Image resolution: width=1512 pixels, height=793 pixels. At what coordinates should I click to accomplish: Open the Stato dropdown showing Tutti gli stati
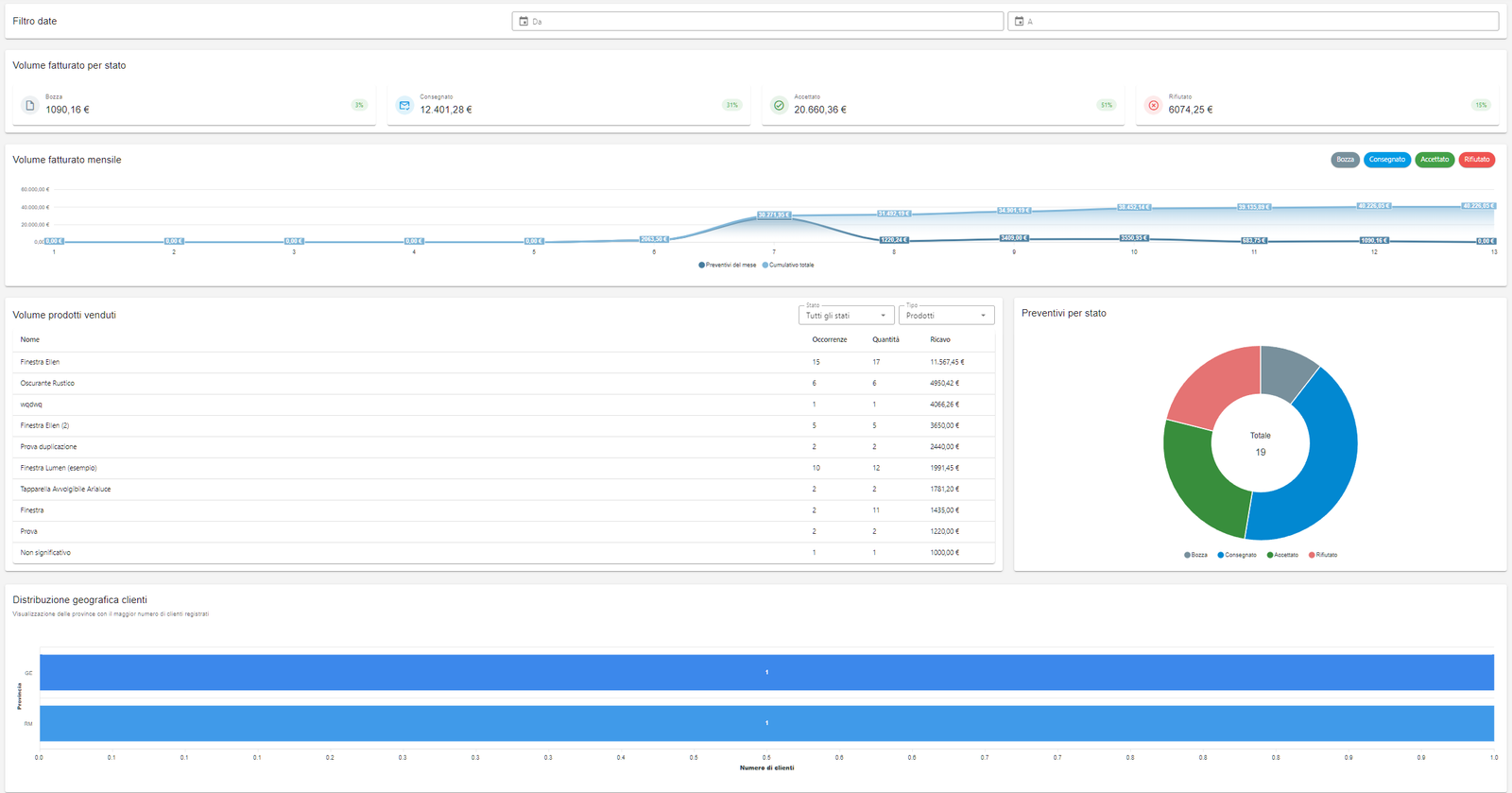pyautogui.click(x=846, y=316)
